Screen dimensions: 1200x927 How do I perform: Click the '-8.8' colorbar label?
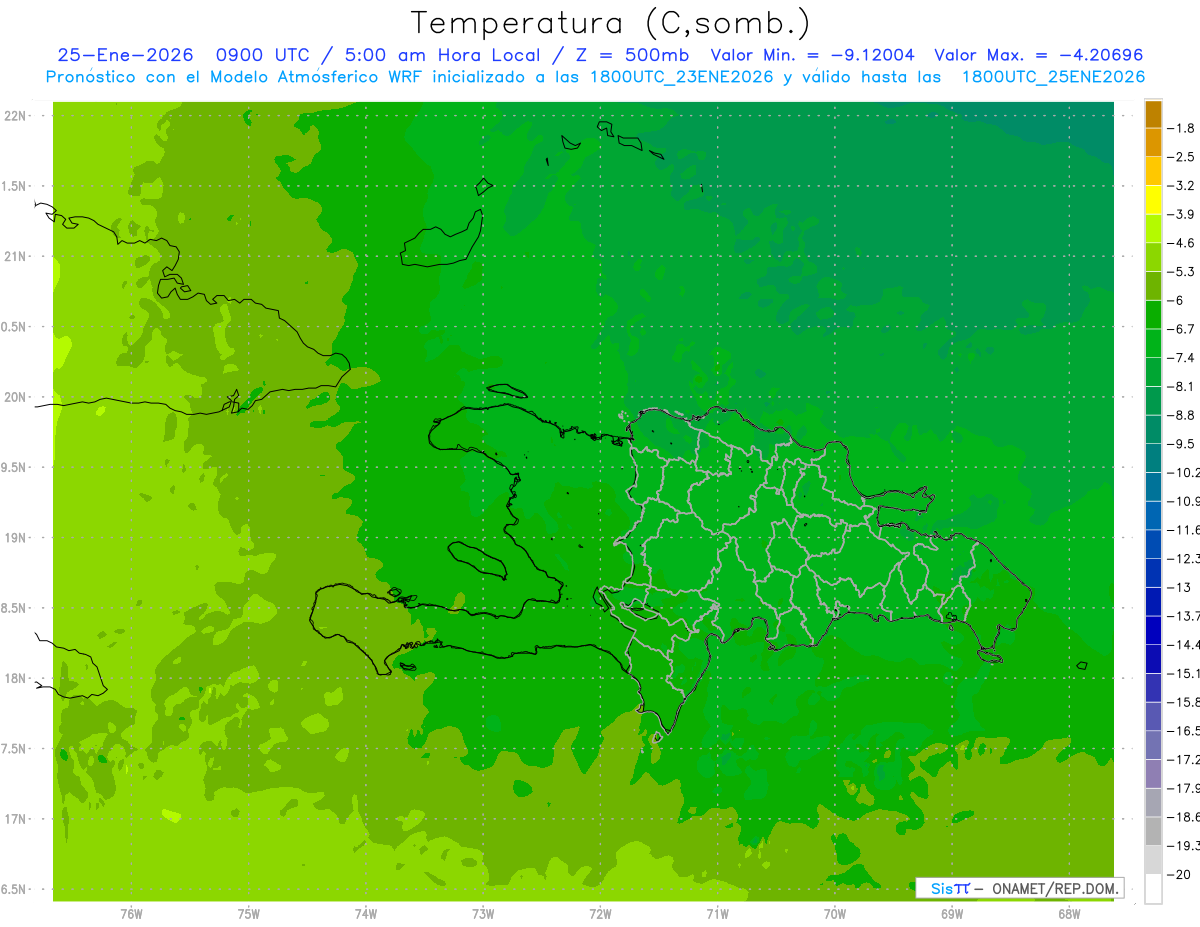point(1181,415)
